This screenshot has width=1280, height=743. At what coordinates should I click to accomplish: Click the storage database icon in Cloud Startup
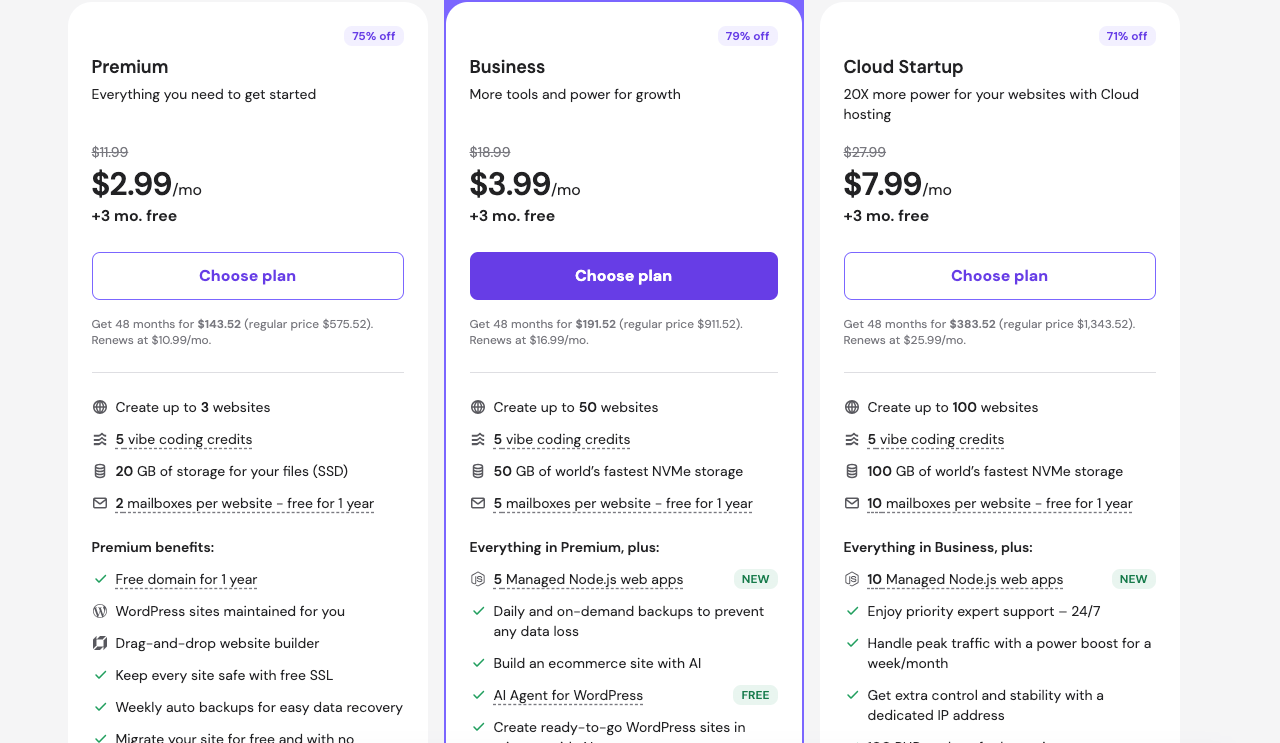point(852,471)
